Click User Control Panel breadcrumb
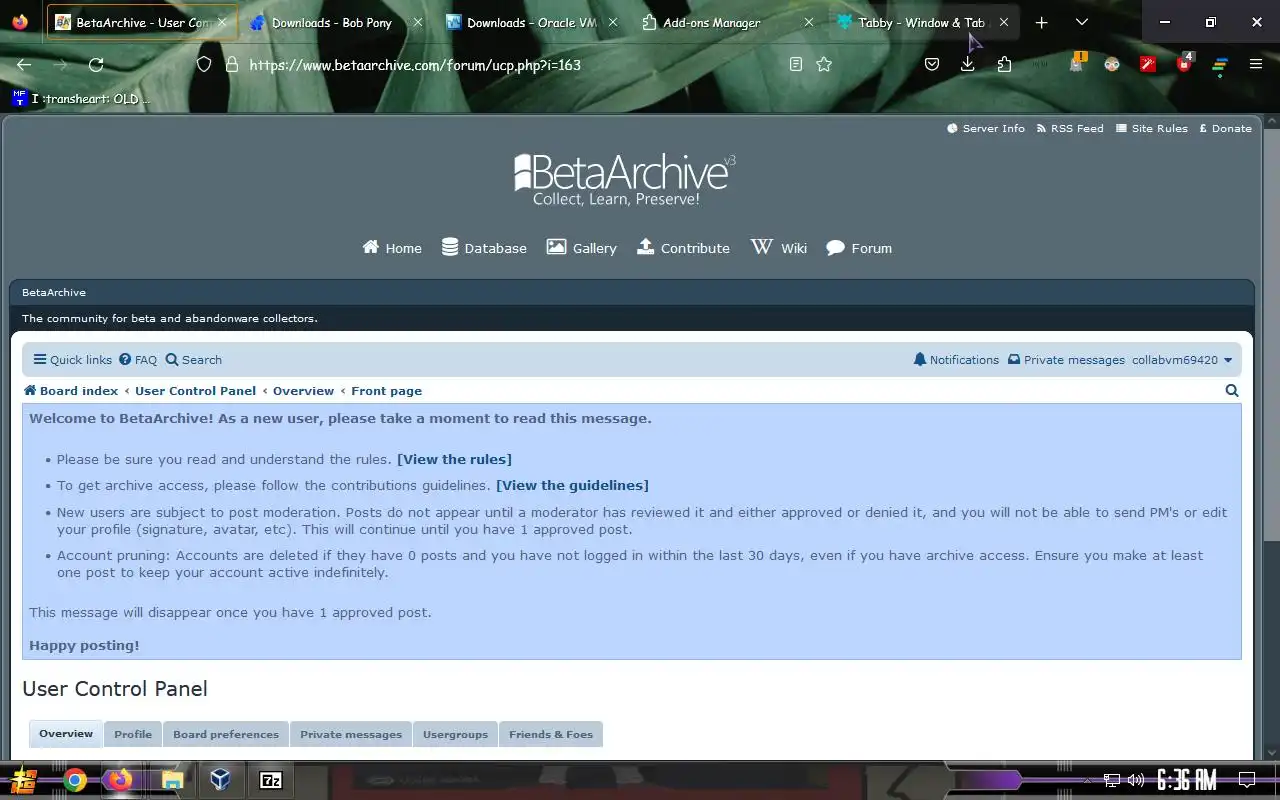 coord(196,391)
